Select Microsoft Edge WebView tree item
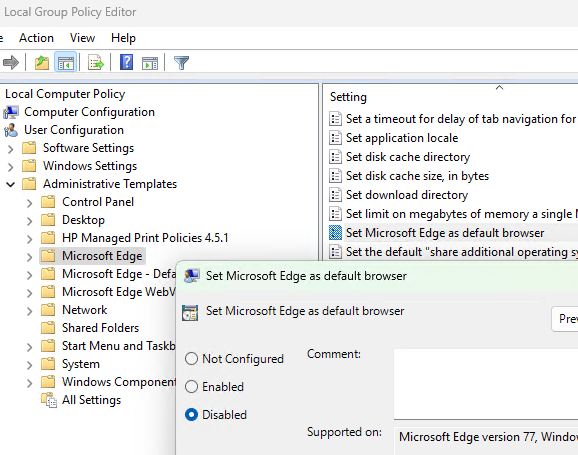 [x=119, y=292]
